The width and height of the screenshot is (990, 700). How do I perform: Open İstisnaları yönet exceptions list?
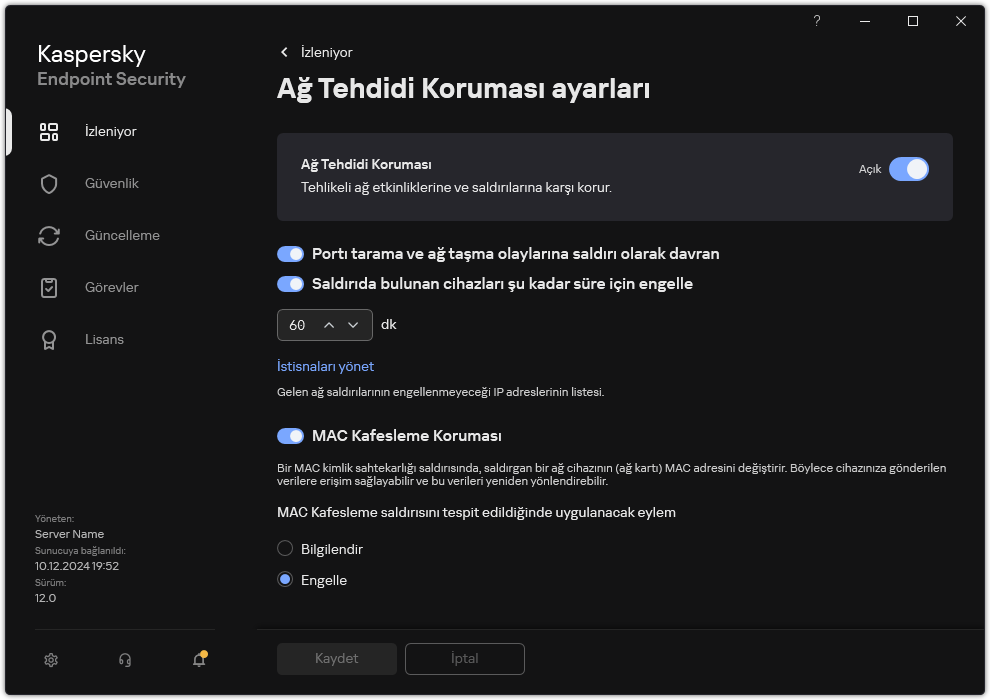click(325, 366)
